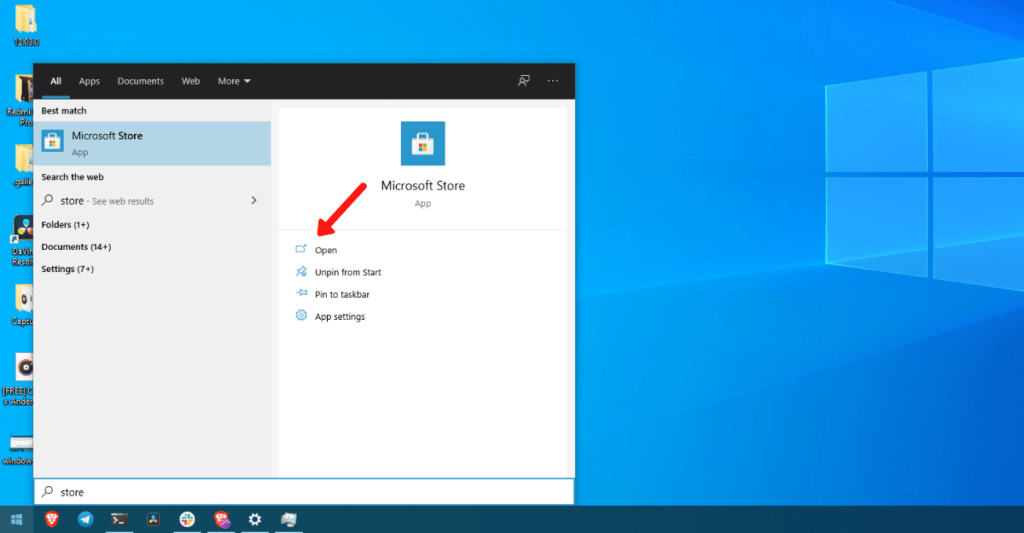
Task: Switch to the Apps search tab
Action: point(89,81)
